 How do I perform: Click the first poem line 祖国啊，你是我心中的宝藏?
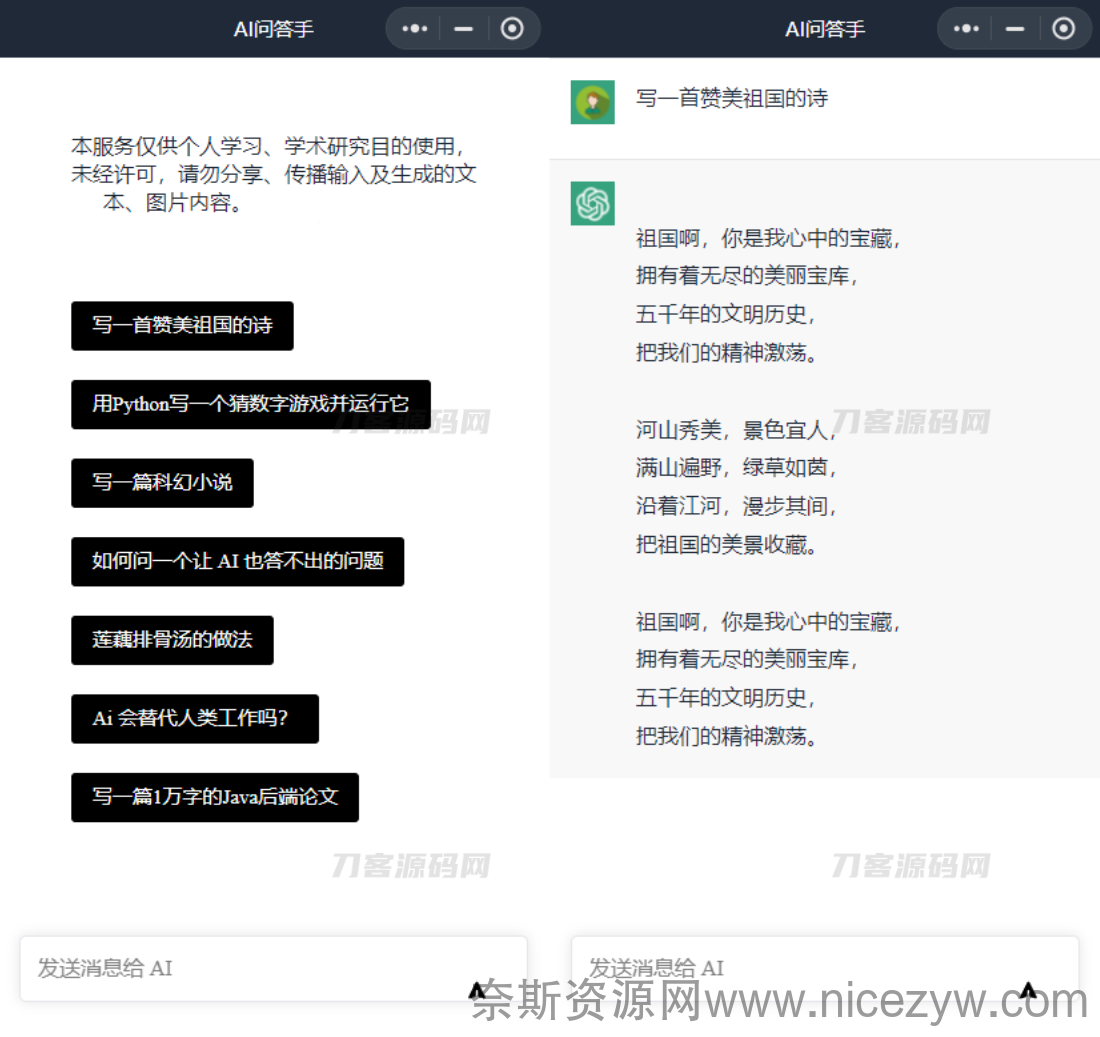tap(767, 239)
